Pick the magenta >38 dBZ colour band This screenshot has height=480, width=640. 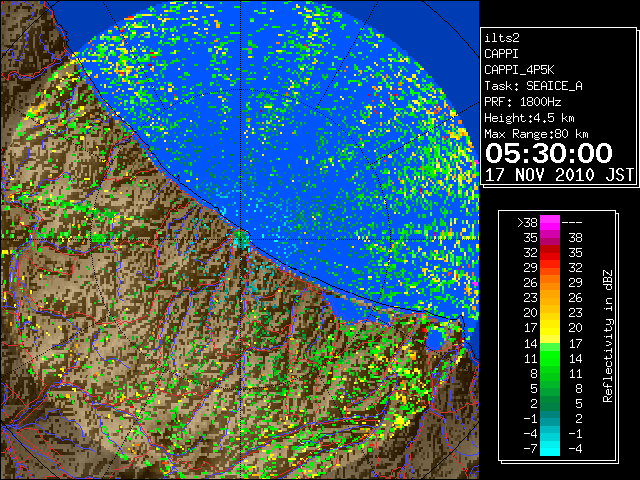pyautogui.click(x=550, y=222)
